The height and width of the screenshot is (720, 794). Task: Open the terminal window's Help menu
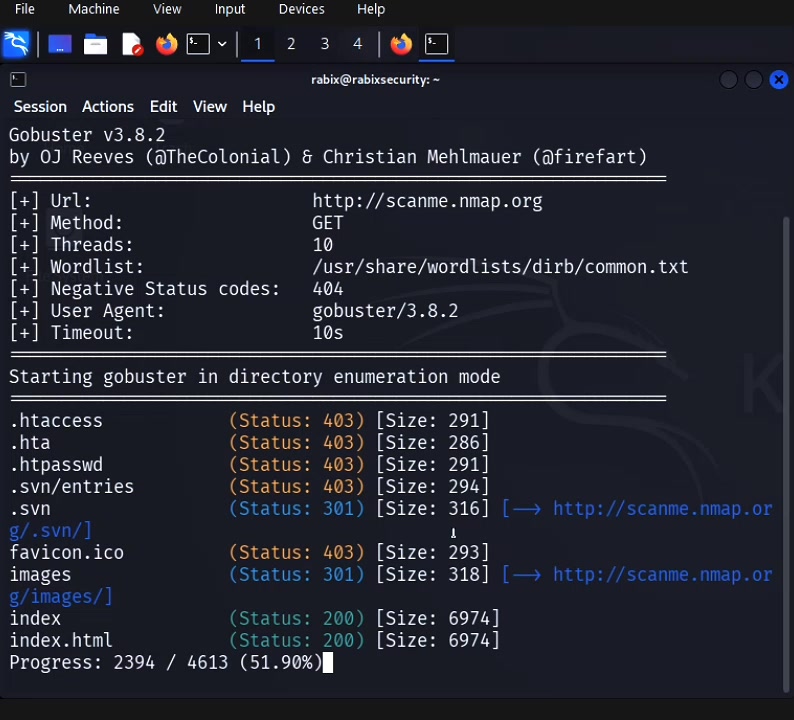258,107
